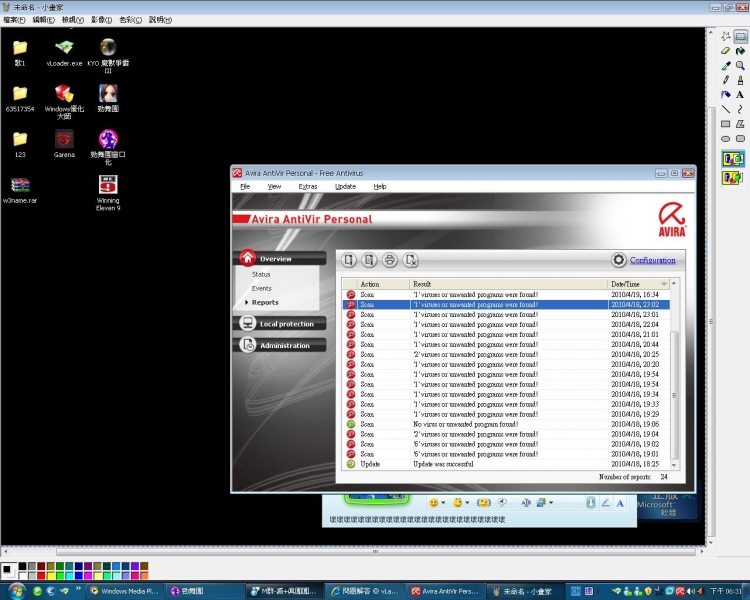
Task: Sort reports by the Date/Time column arrow
Action: coord(664,284)
